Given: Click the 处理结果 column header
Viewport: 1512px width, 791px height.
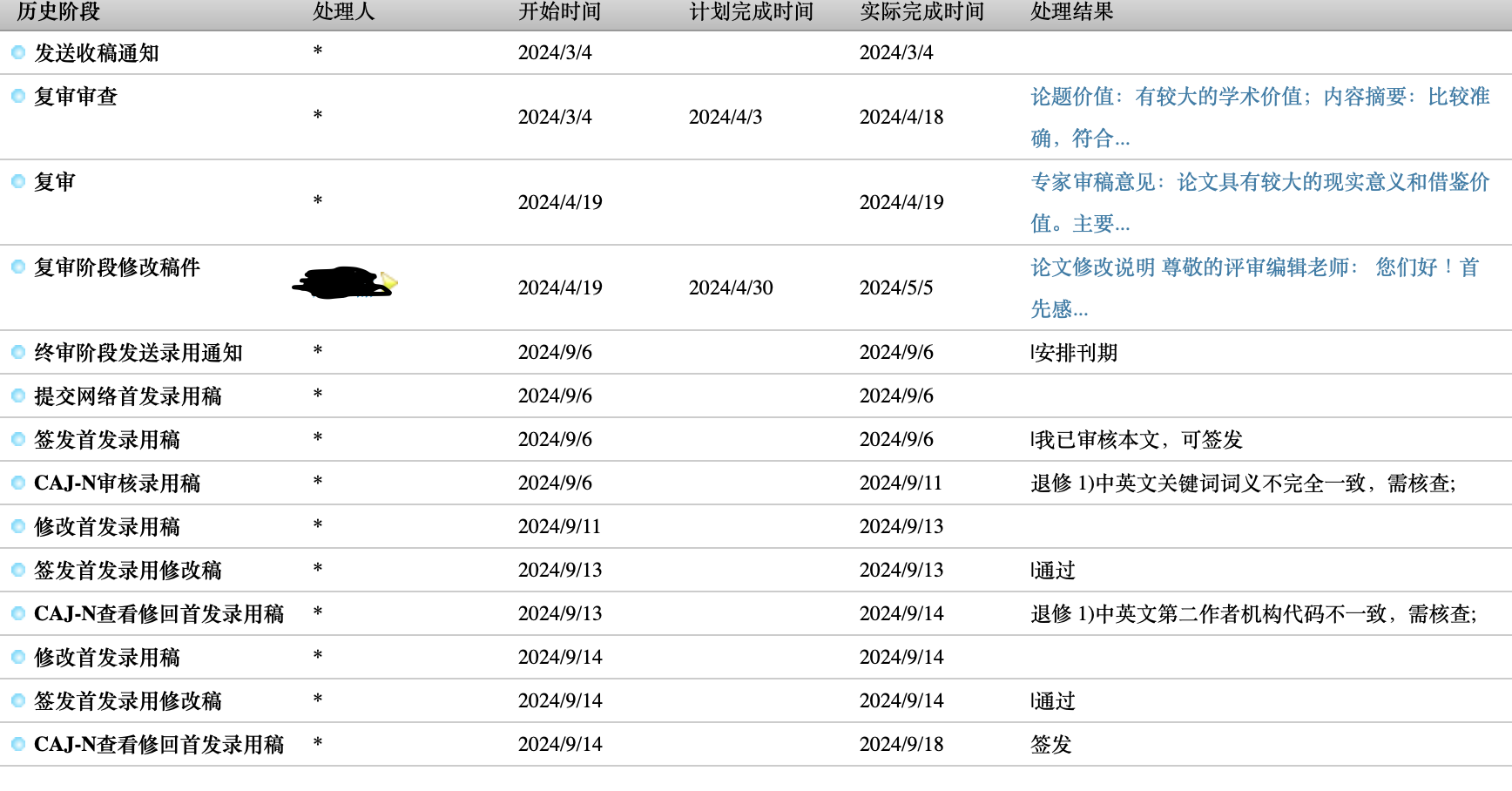Looking at the screenshot, I should (x=1071, y=12).
